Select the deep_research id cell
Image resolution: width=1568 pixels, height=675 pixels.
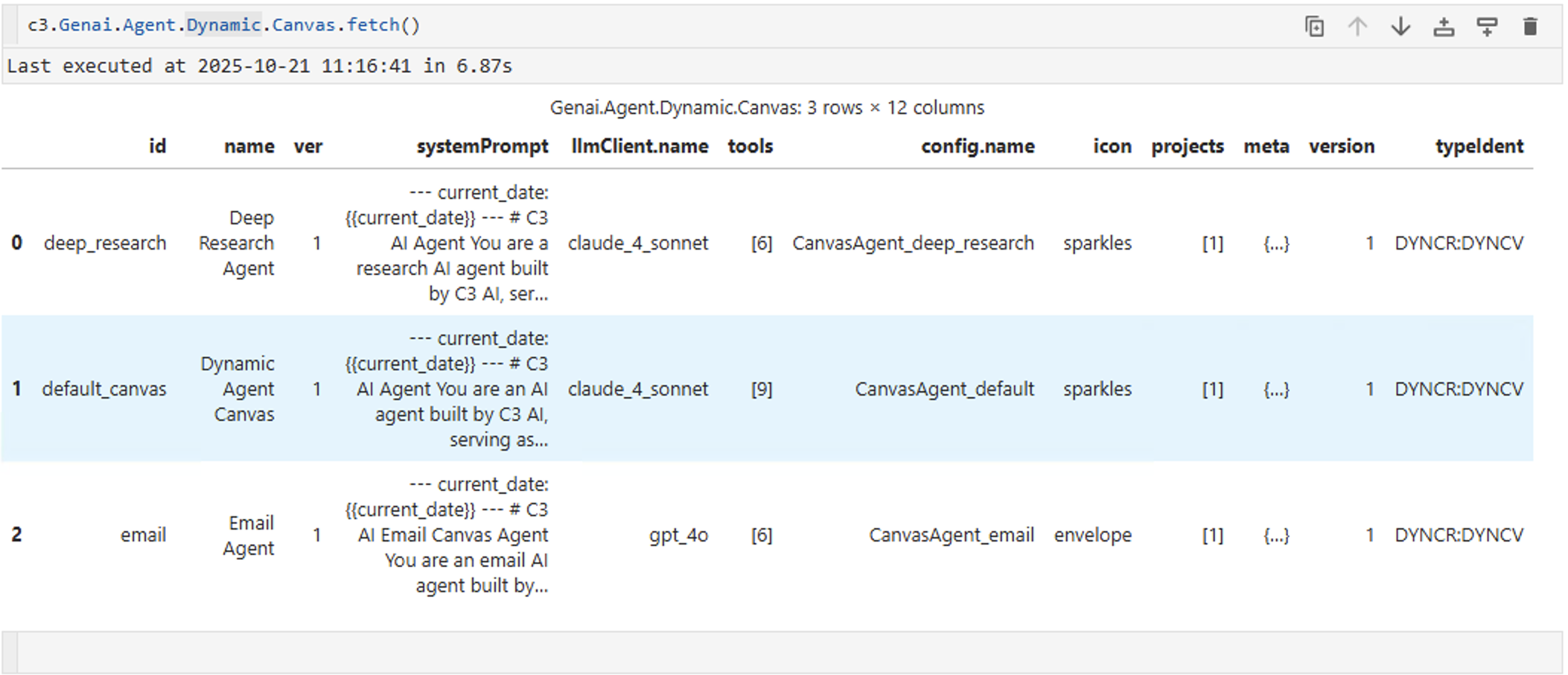click(105, 244)
